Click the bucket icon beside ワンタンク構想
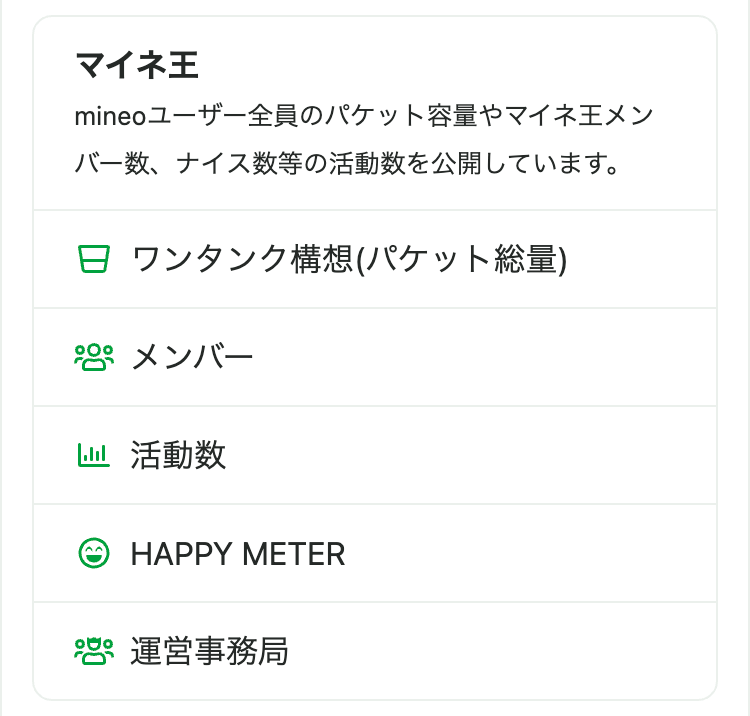 pos(93,260)
